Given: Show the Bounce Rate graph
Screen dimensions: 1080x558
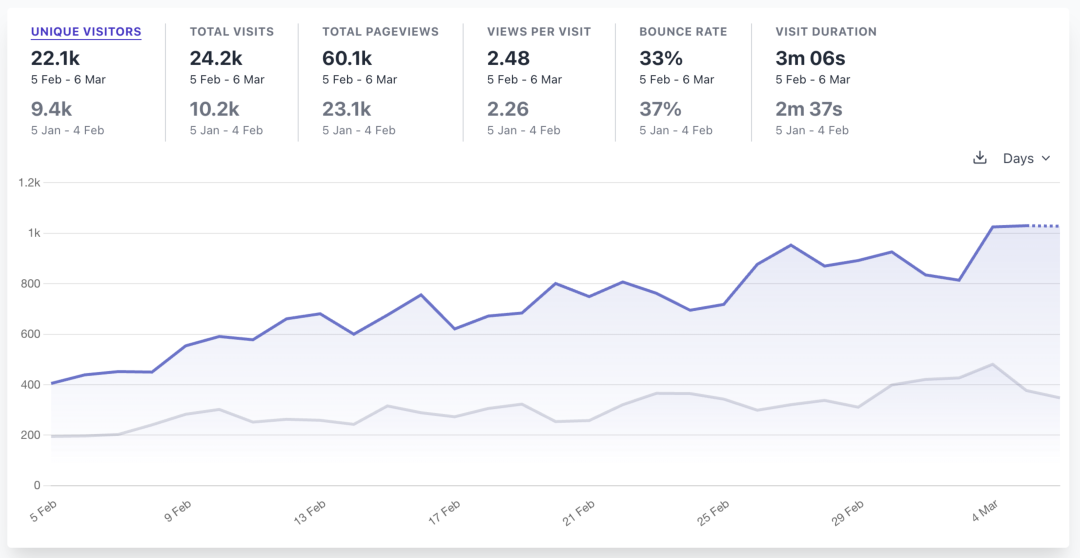Looking at the screenshot, I should 683,32.
